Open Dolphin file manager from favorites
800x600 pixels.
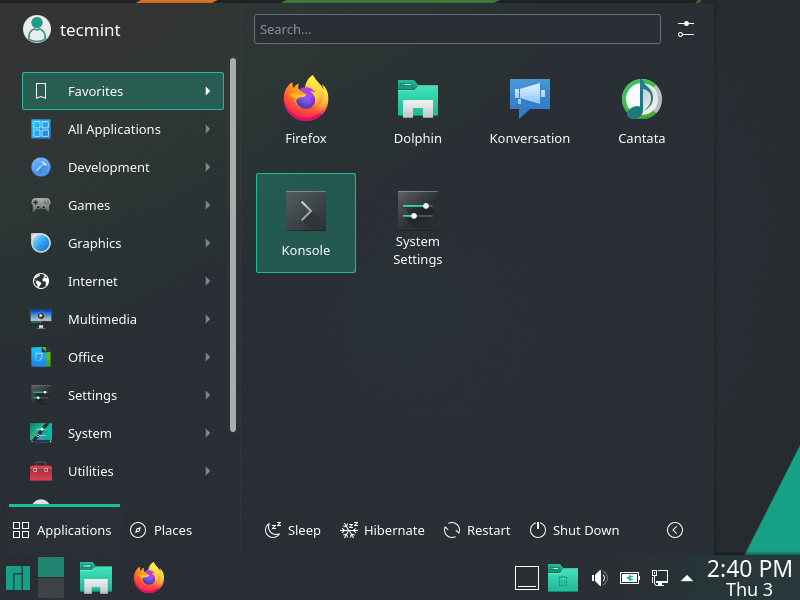coord(417,111)
